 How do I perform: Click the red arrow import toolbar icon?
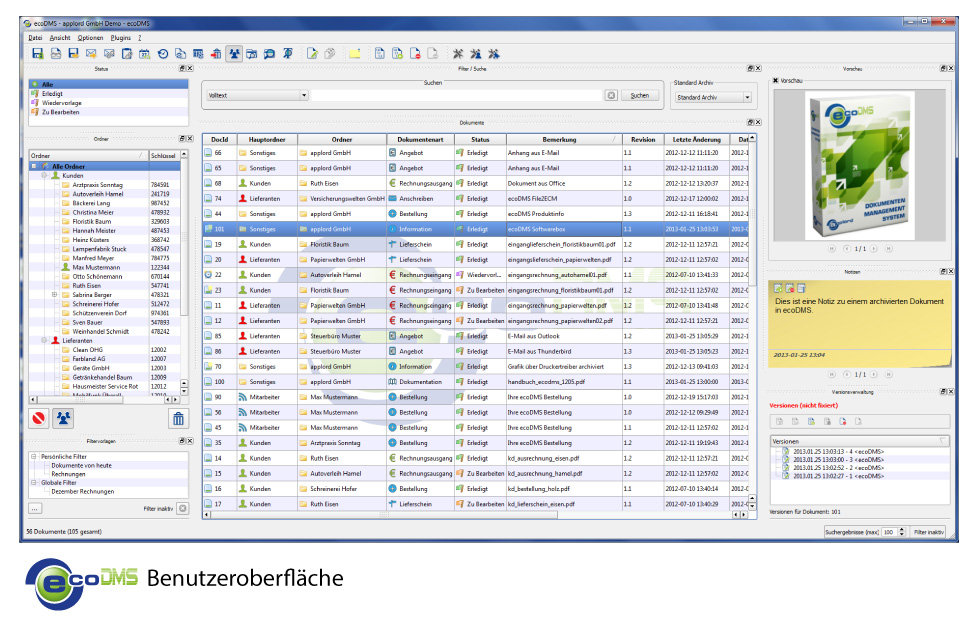click(x=216, y=54)
